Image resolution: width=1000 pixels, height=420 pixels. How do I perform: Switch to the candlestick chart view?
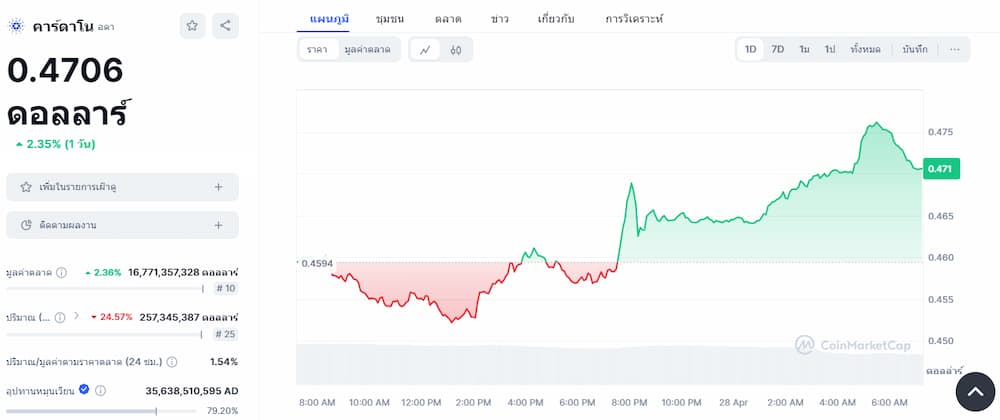click(x=456, y=49)
